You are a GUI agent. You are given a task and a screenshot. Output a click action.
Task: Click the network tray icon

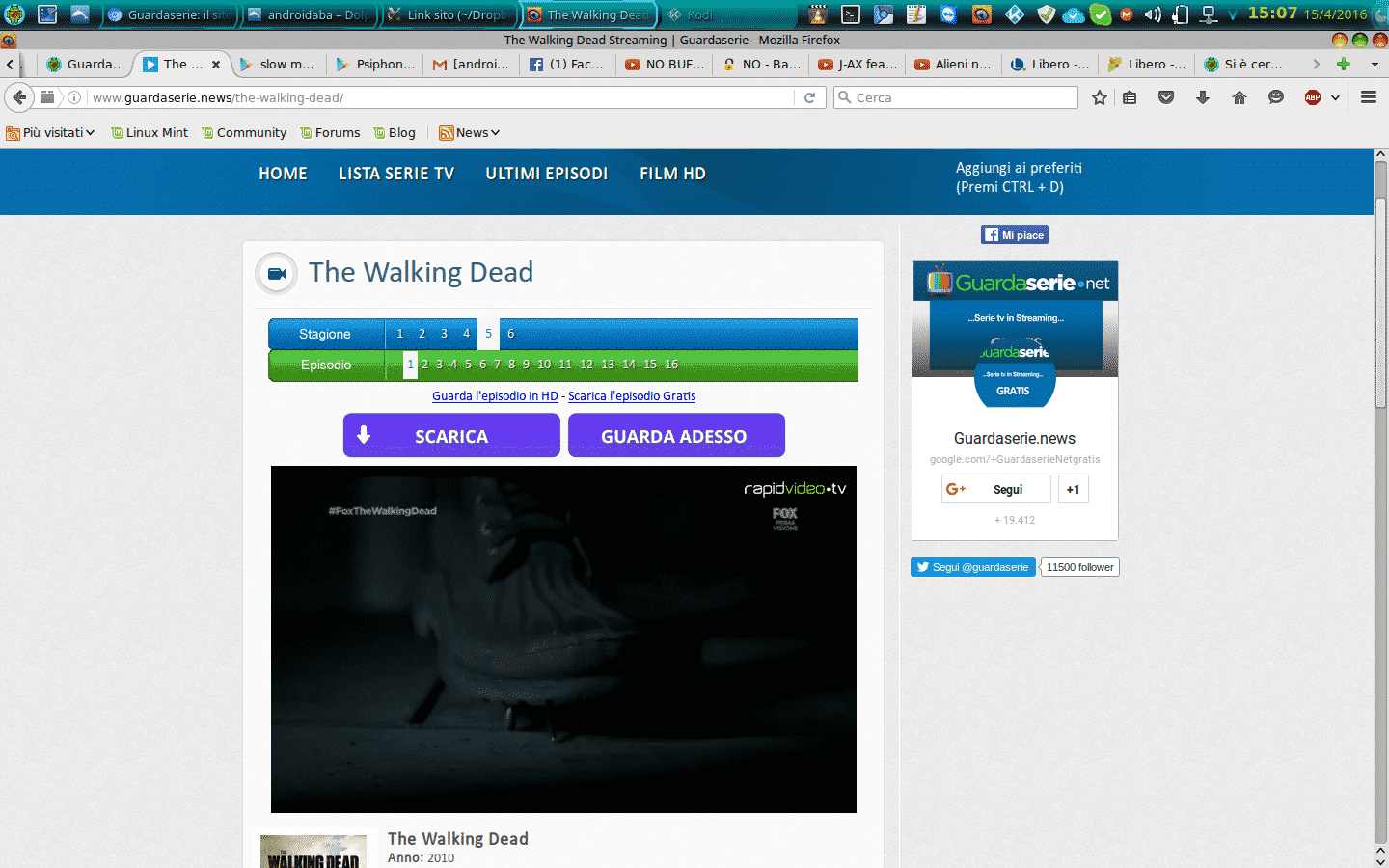1209,14
